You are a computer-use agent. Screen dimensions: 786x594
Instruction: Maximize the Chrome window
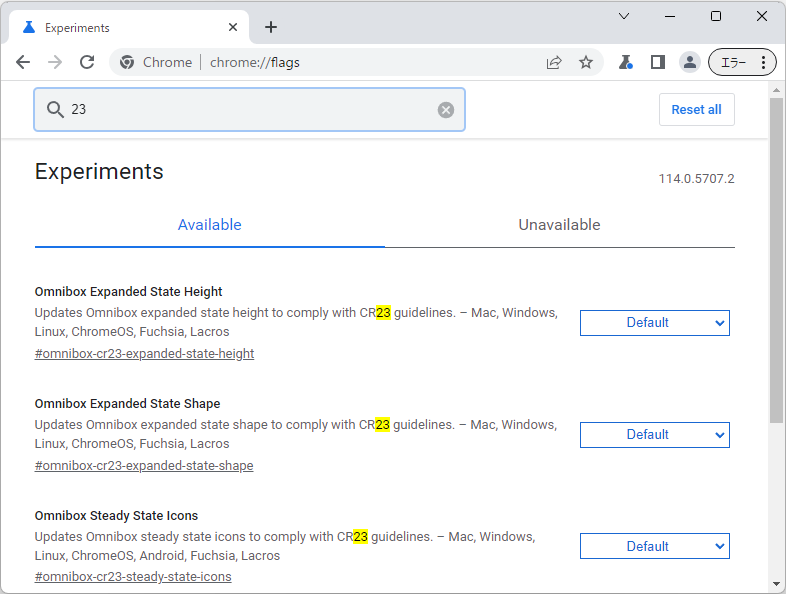pos(716,16)
